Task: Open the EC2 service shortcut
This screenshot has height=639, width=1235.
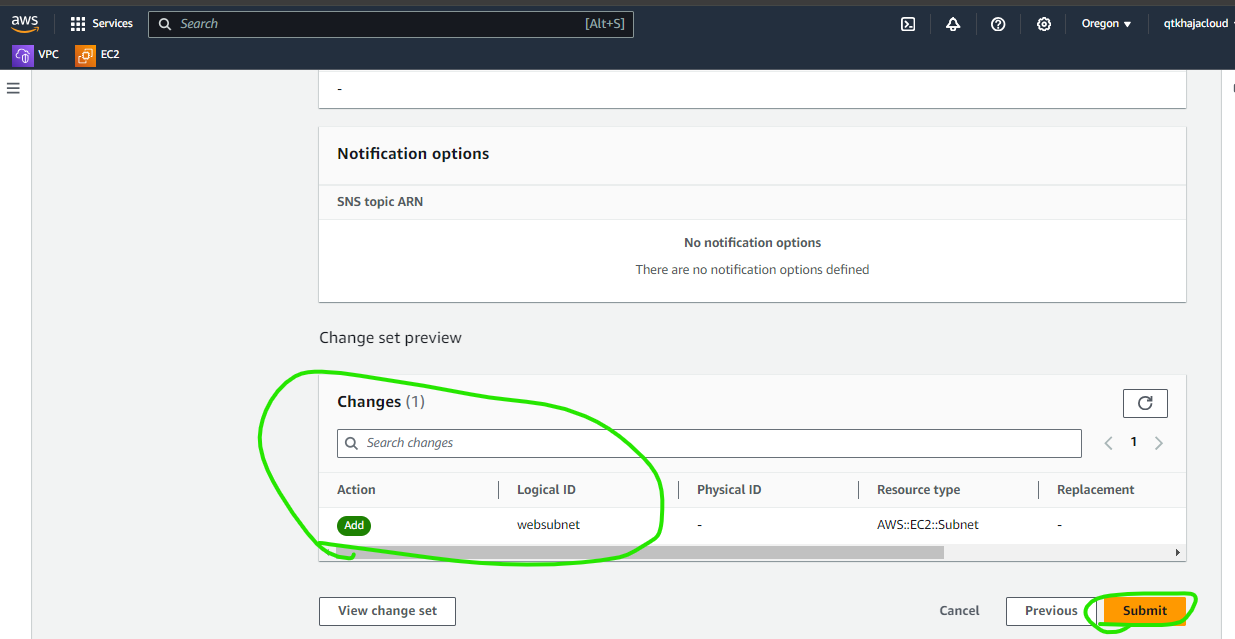Action: click(98, 55)
